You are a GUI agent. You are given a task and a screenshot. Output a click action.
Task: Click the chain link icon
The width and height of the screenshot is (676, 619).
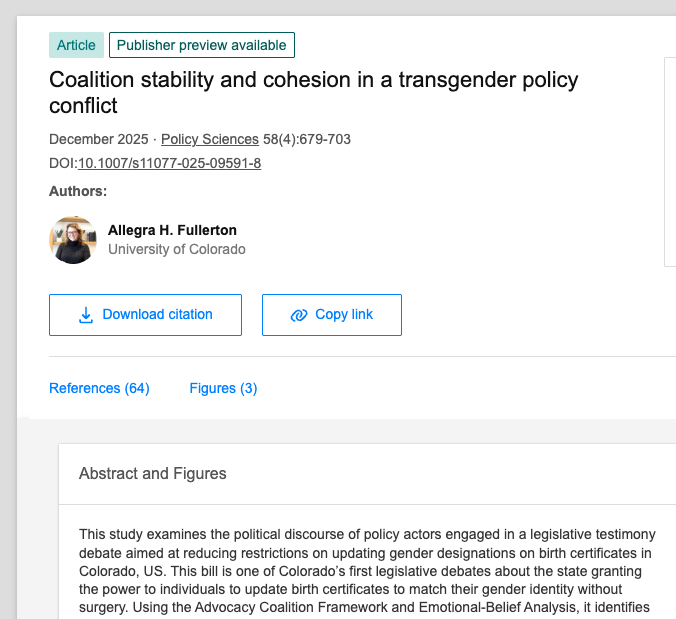point(298,315)
